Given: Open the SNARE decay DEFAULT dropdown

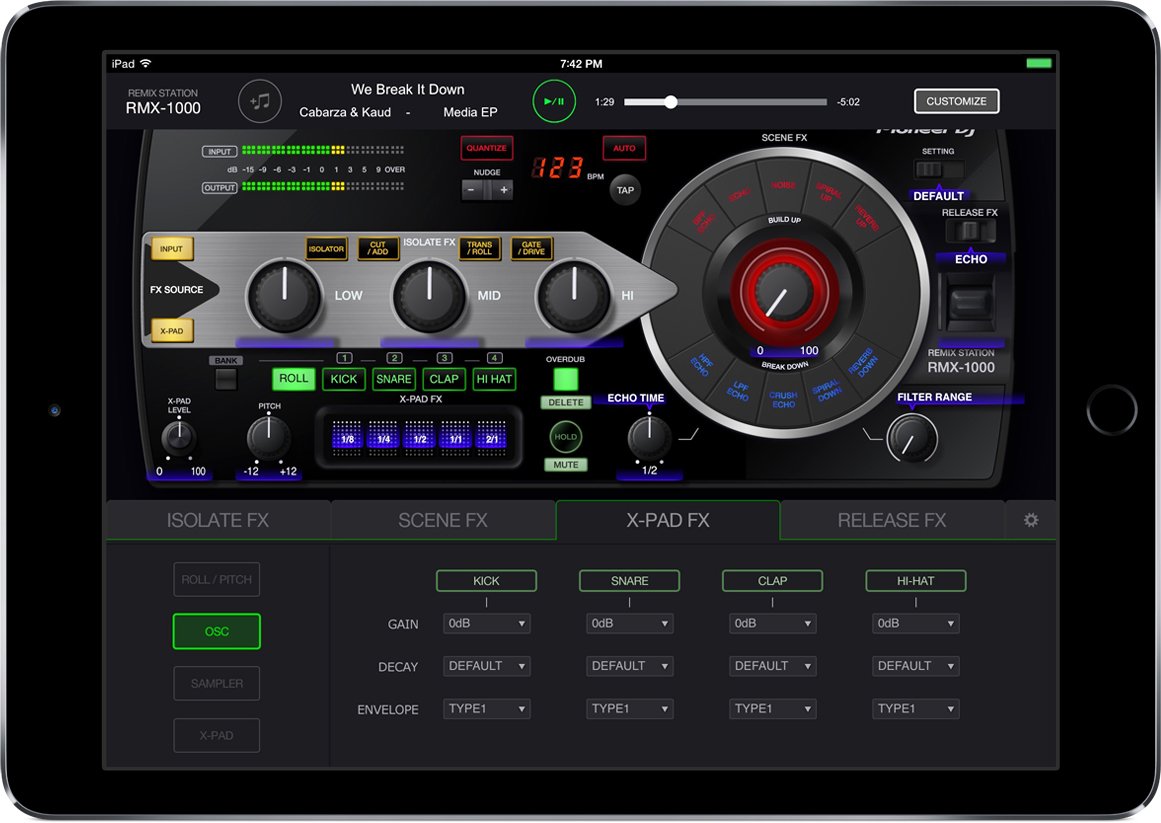Looking at the screenshot, I should point(629,665).
